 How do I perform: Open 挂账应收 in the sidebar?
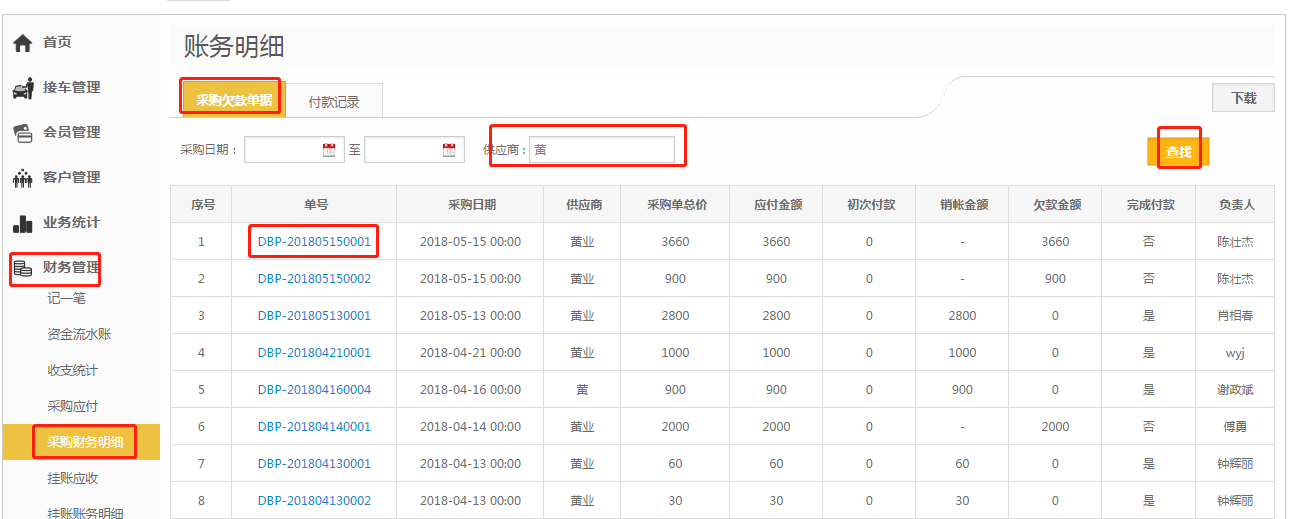[73, 478]
